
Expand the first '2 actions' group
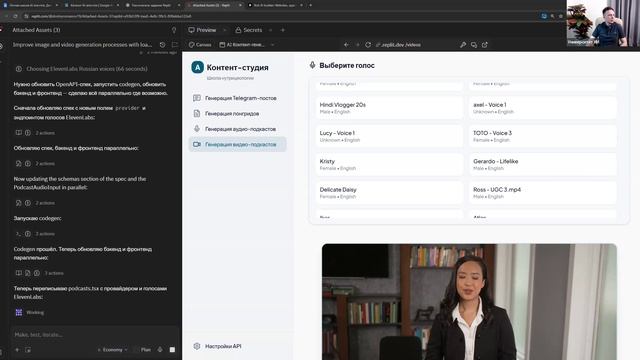click(35, 133)
